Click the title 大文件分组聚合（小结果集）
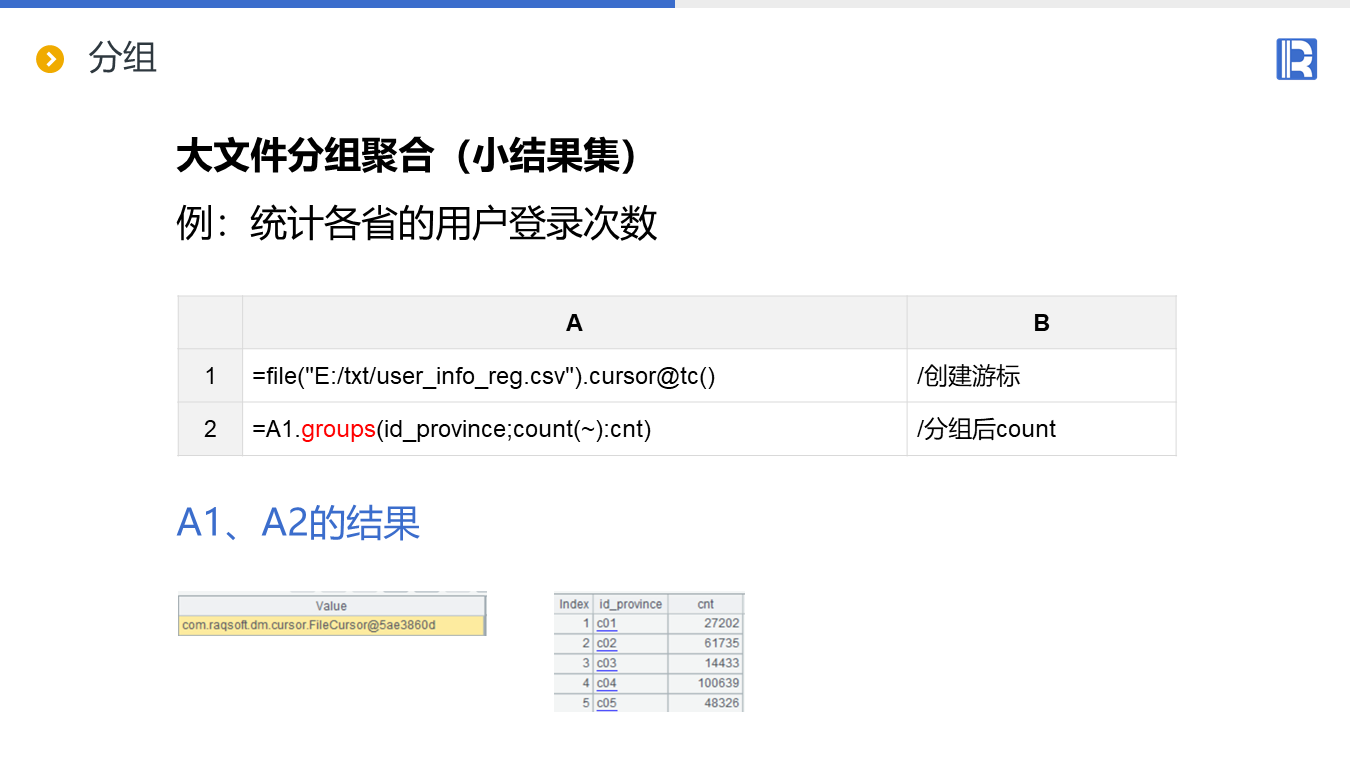Image resolution: width=1350 pixels, height=759 pixels. [x=408, y=155]
